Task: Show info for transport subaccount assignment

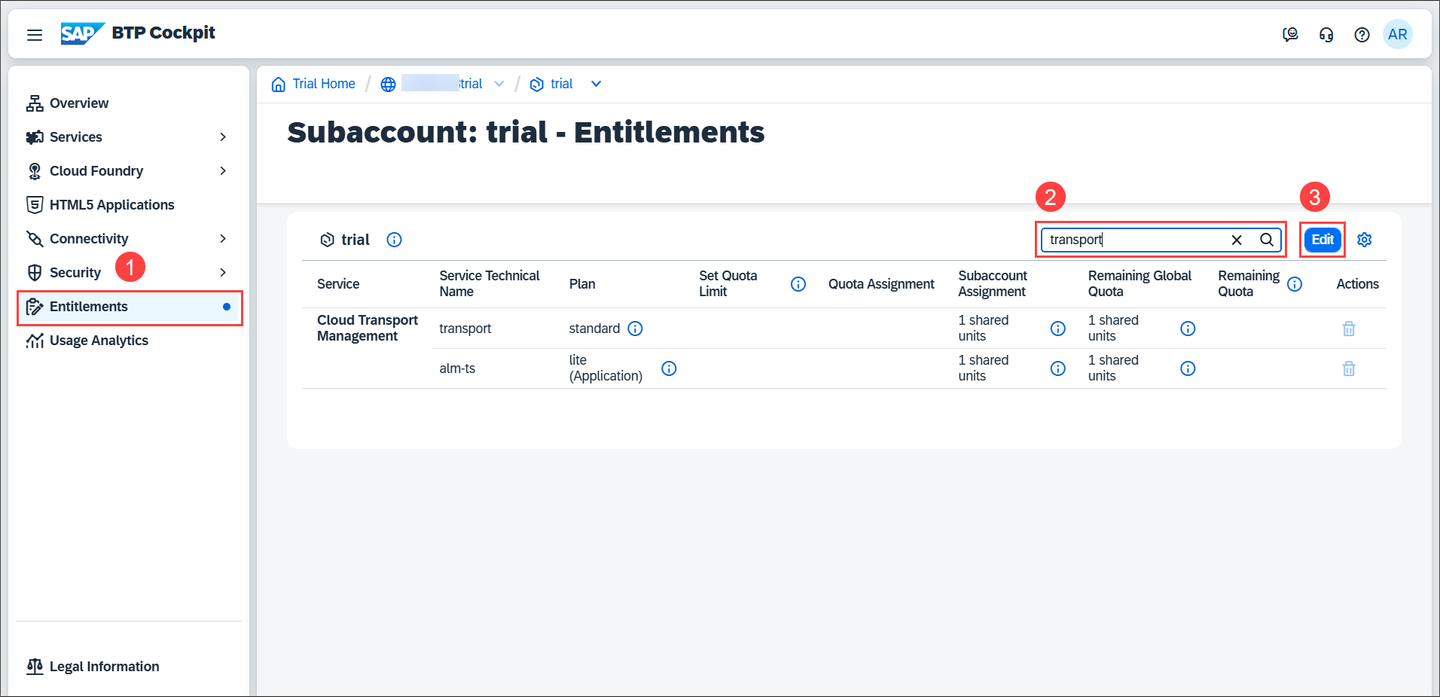Action: pyautogui.click(x=1058, y=328)
